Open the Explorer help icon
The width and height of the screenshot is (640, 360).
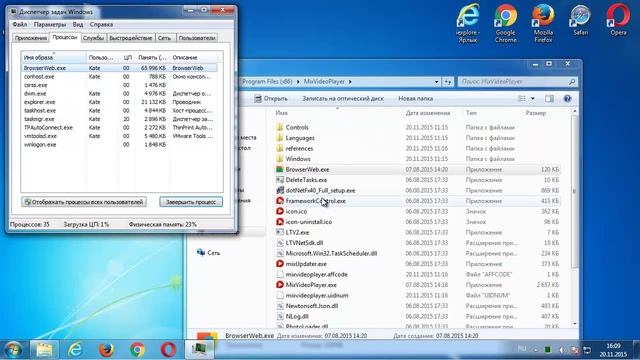567,99
